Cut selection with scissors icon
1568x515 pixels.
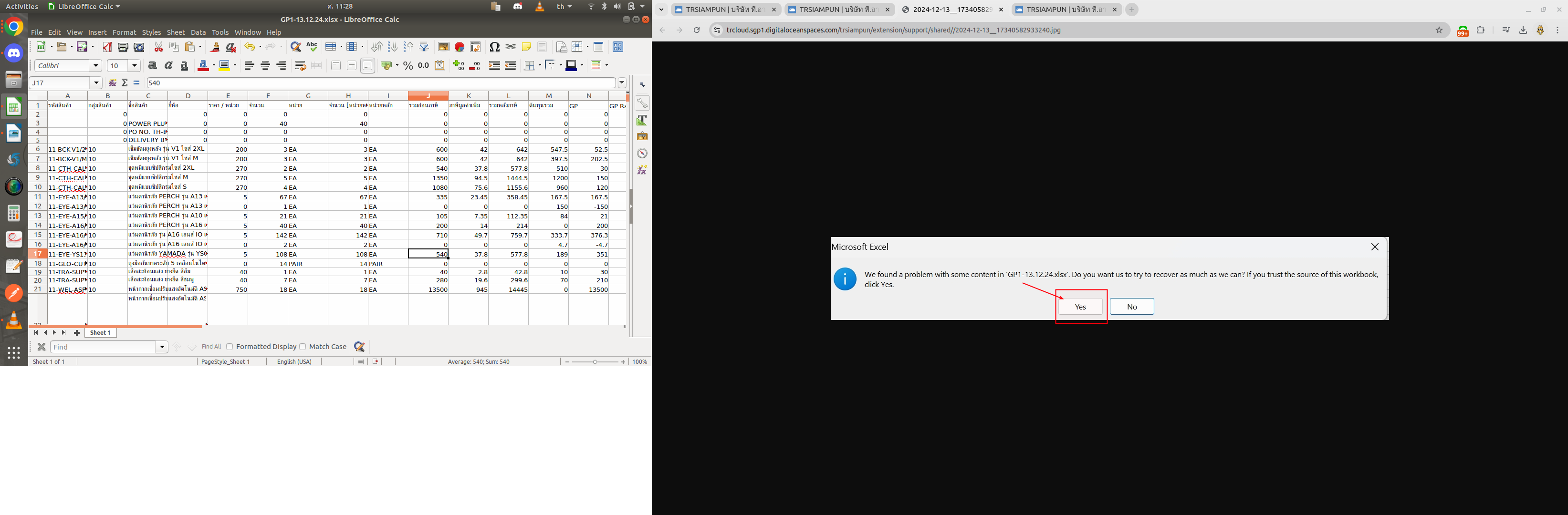(158, 47)
